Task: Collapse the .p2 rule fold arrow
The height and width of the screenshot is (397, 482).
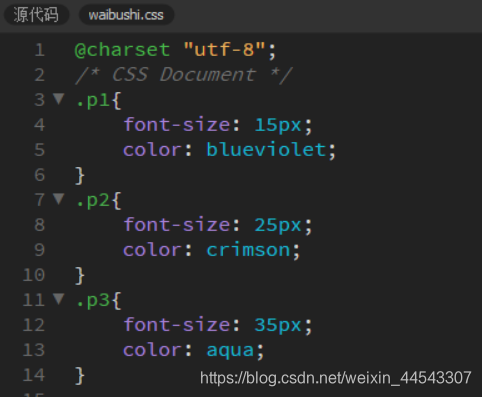Action: (x=59, y=199)
